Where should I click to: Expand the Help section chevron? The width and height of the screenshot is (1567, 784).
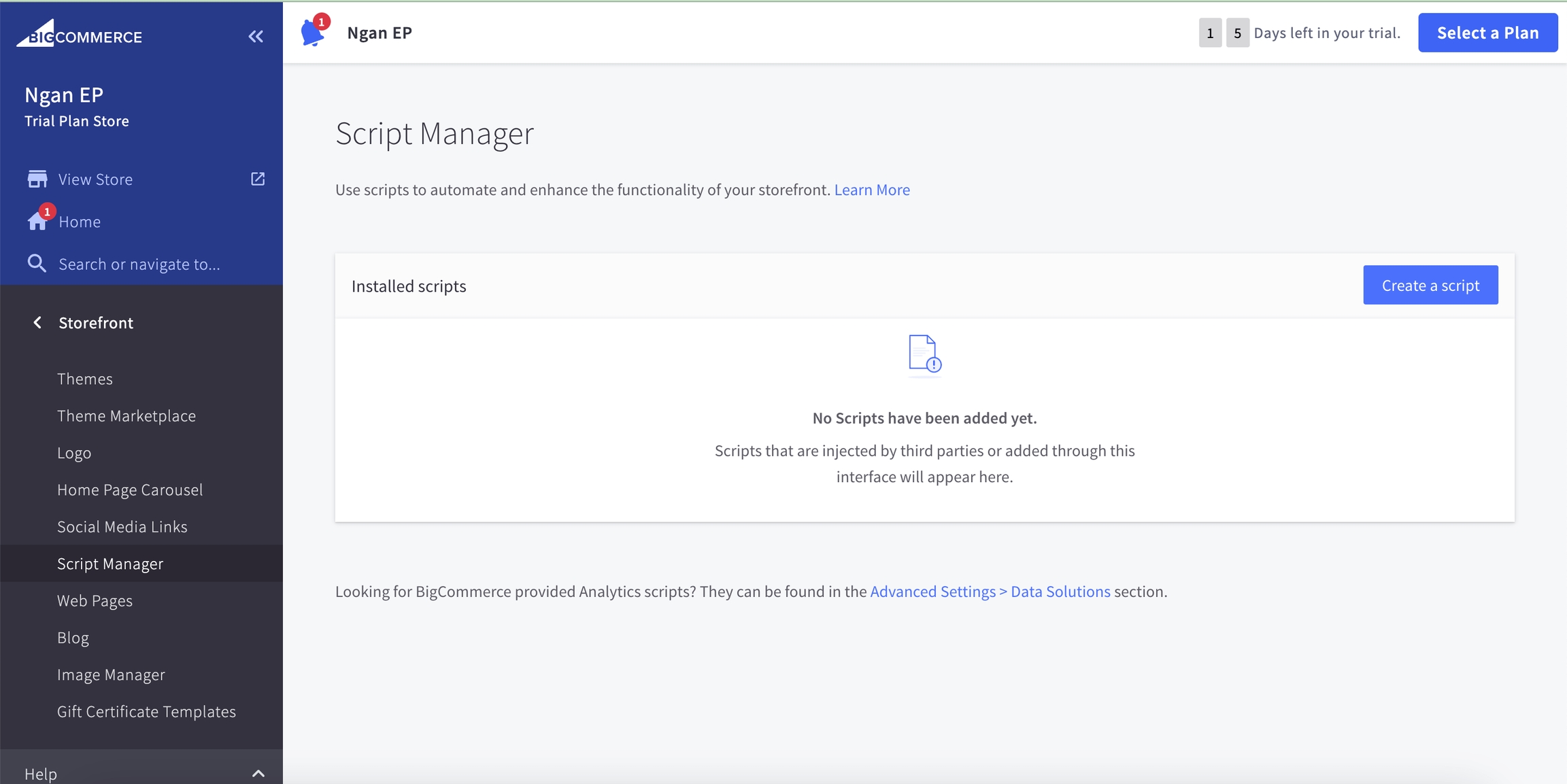click(x=258, y=773)
